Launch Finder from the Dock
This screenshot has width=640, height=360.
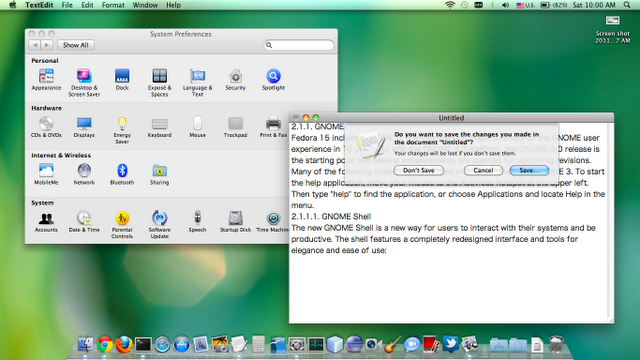85,344
